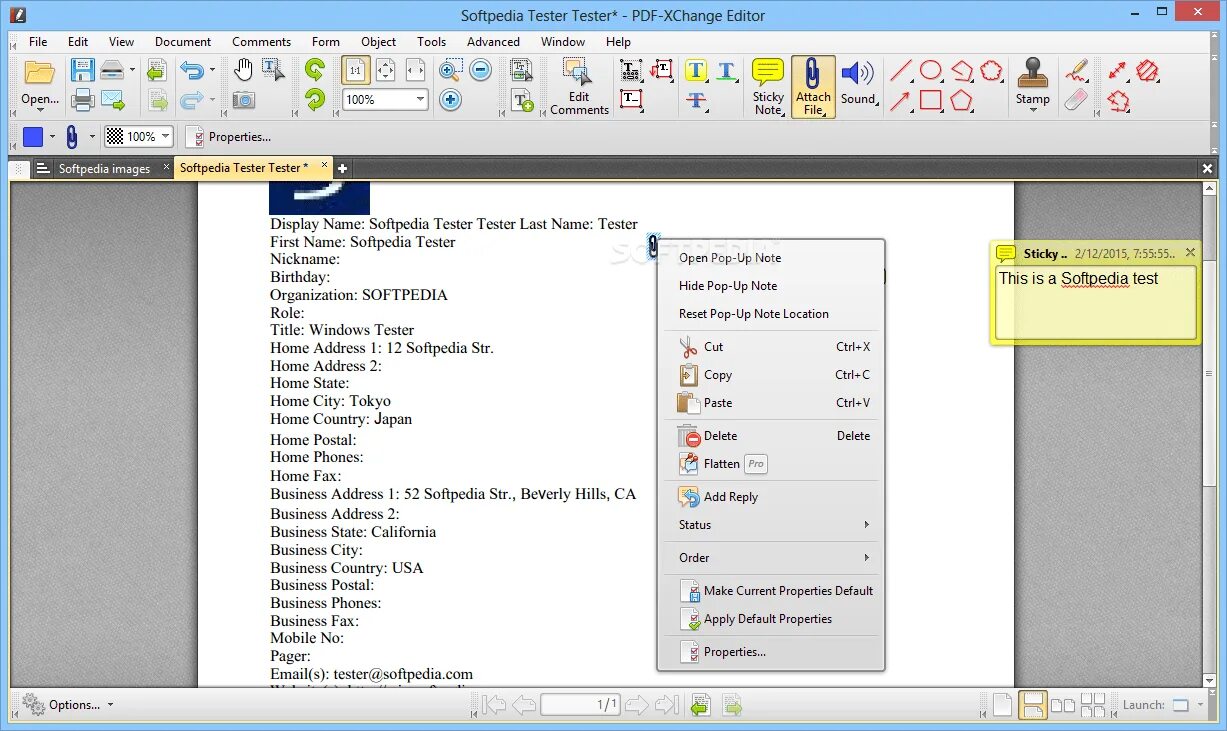Go to next view green arrow
Image resolution: width=1227 pixels, height=731 pixels.
click(732, 705)
